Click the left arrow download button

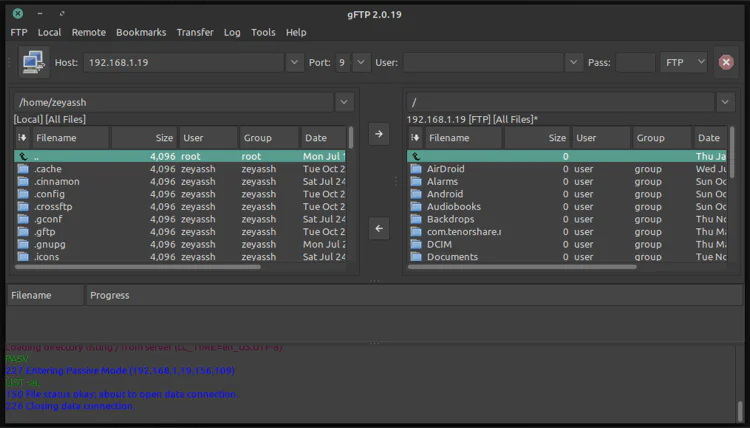coord(379,228)
